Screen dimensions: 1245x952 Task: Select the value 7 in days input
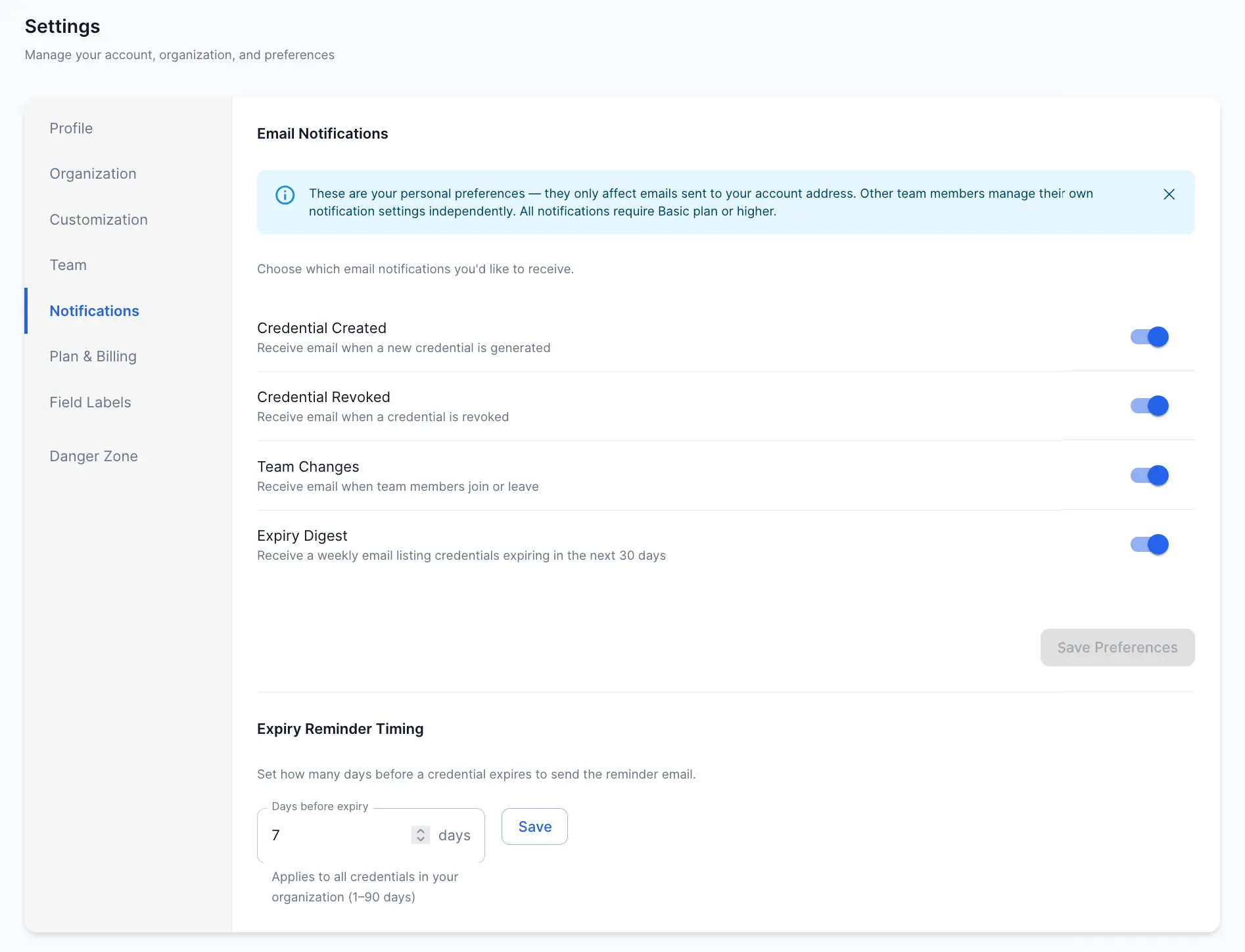276,835
